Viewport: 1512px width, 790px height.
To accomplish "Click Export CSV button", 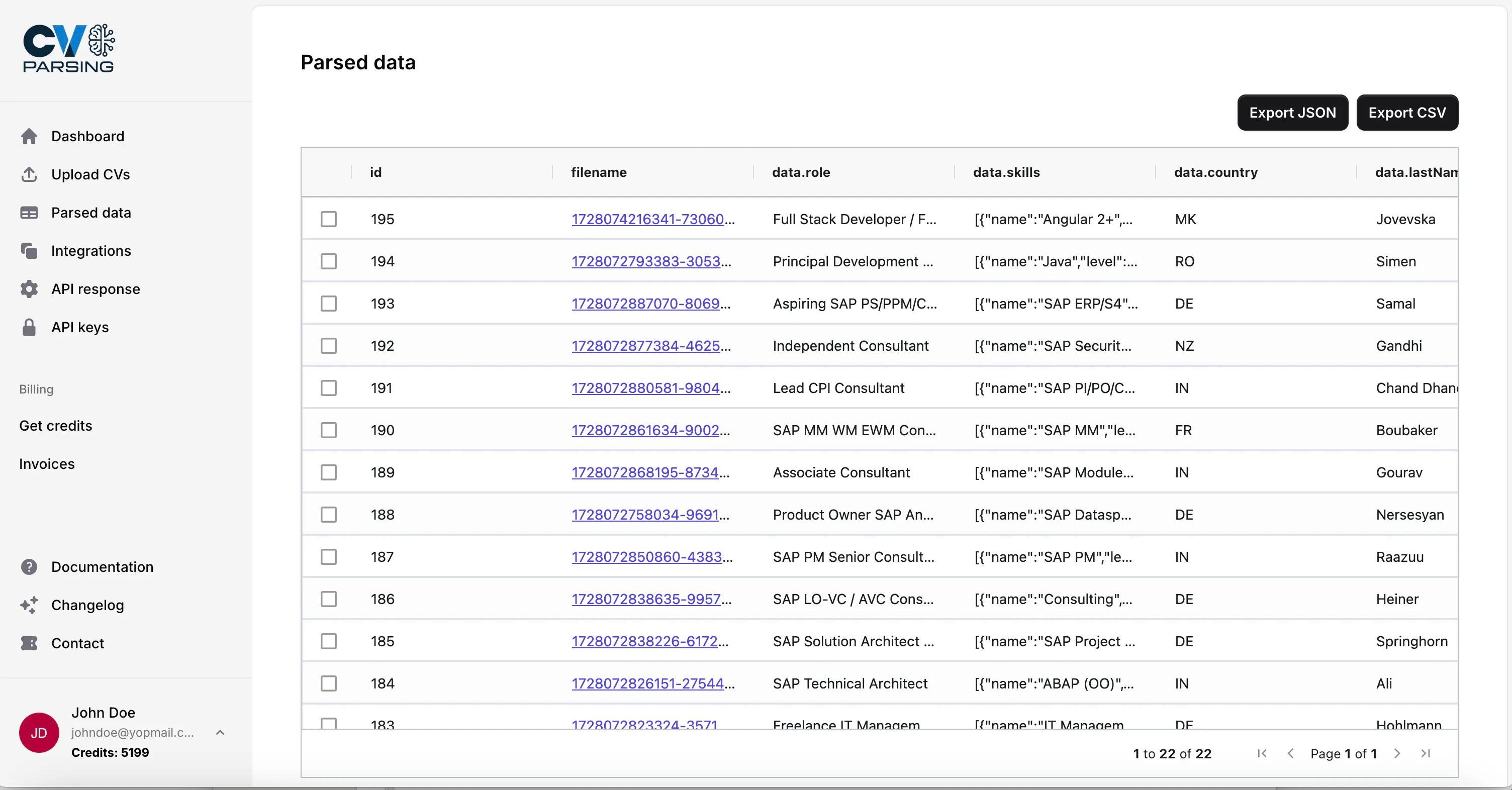I will coord(1407,112).
